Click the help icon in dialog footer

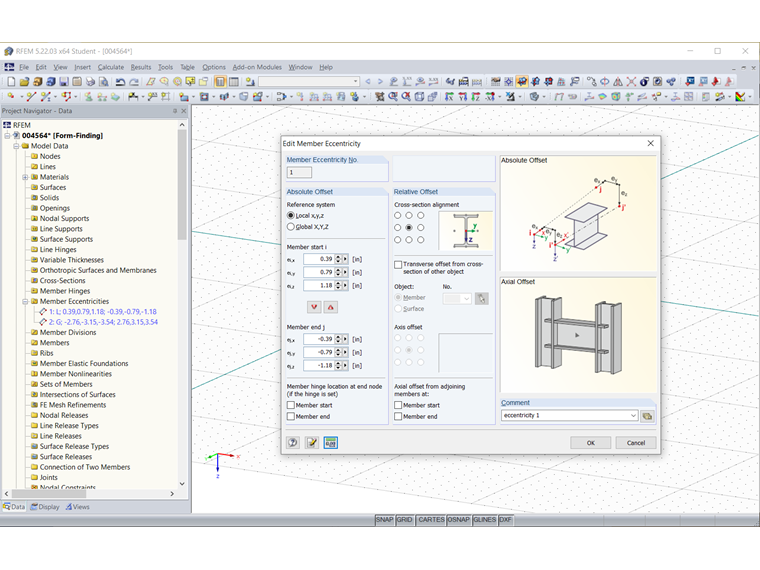point(293,443)
